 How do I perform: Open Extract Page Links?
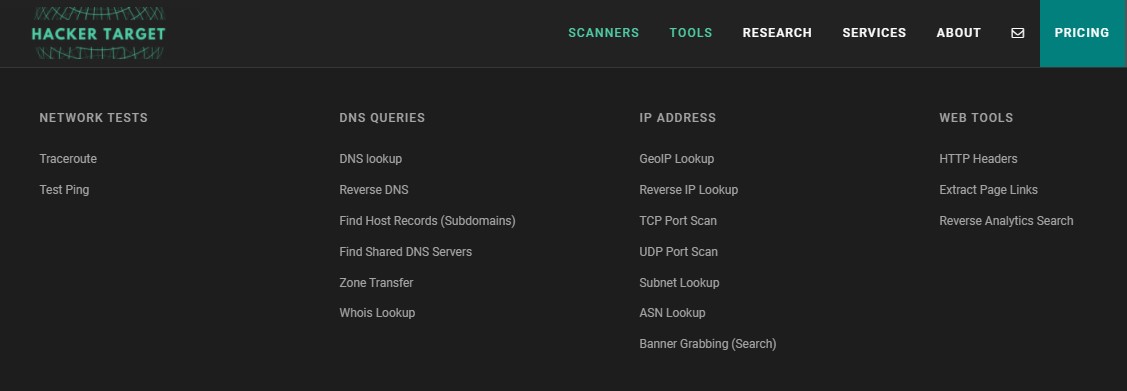(988, 190)
